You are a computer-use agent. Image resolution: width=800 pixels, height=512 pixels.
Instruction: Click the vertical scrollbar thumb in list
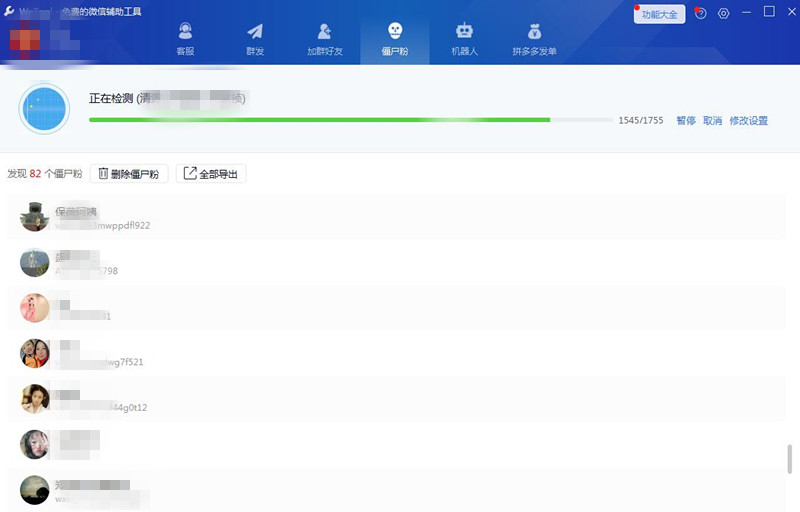click(x=790, y=458)
